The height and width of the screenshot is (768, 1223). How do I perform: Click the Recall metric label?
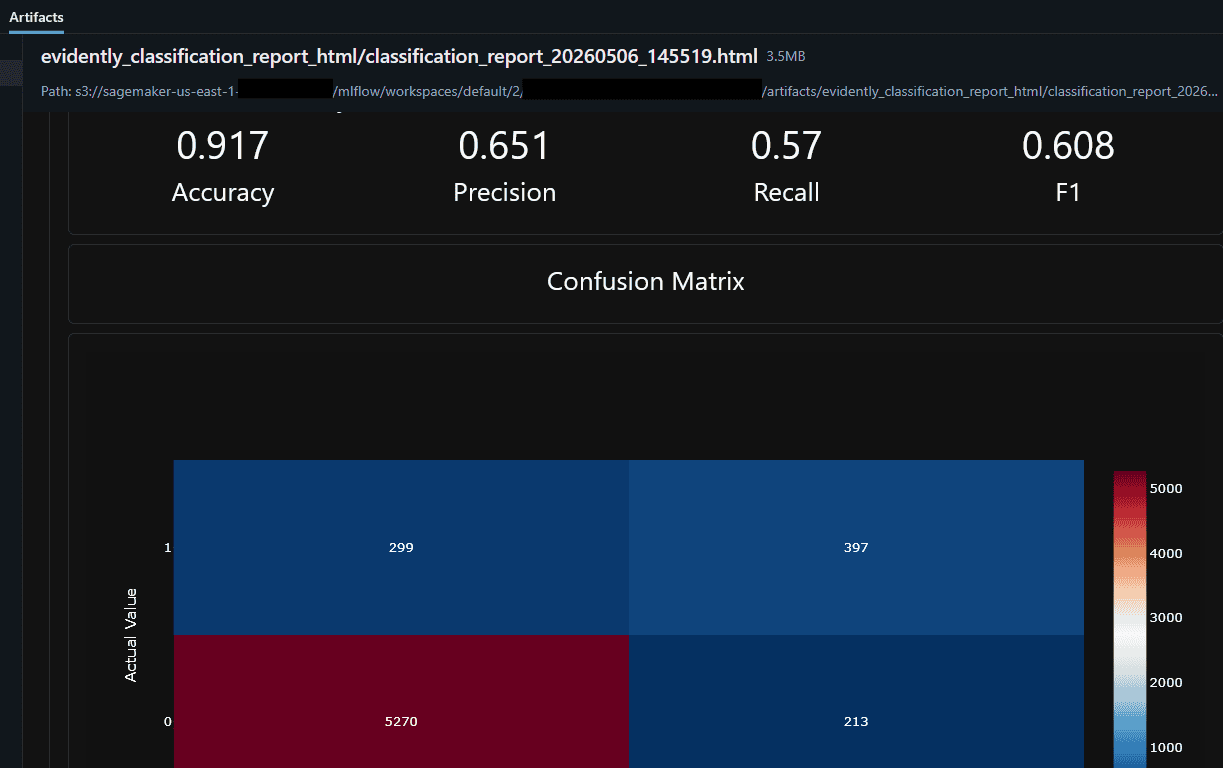pos(786,193)
